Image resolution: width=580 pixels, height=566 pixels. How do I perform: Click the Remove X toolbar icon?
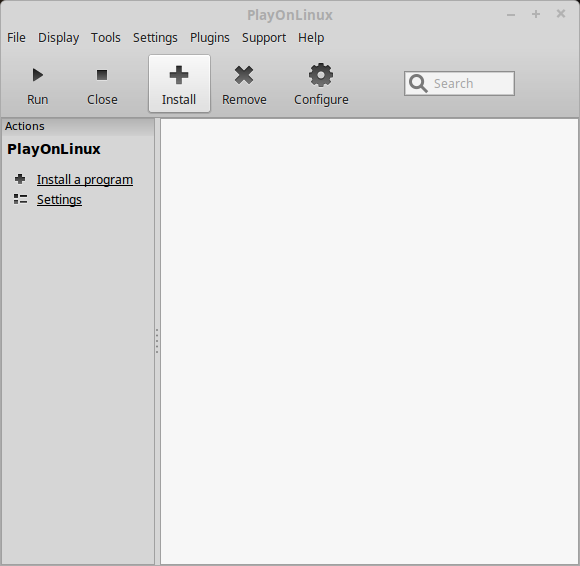click(244, 75)
